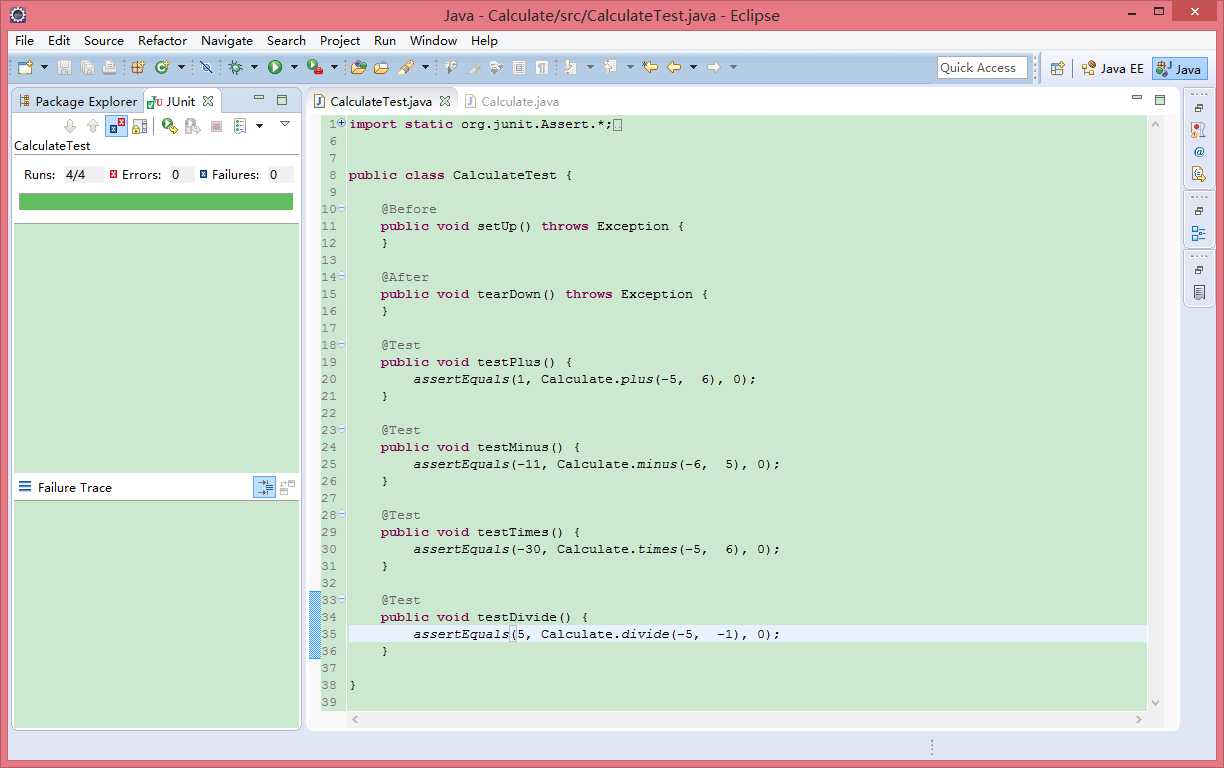1224x768 pixels.
Task: Click Rerun Test - Failures First icon
Action: [x=192, y=126]
